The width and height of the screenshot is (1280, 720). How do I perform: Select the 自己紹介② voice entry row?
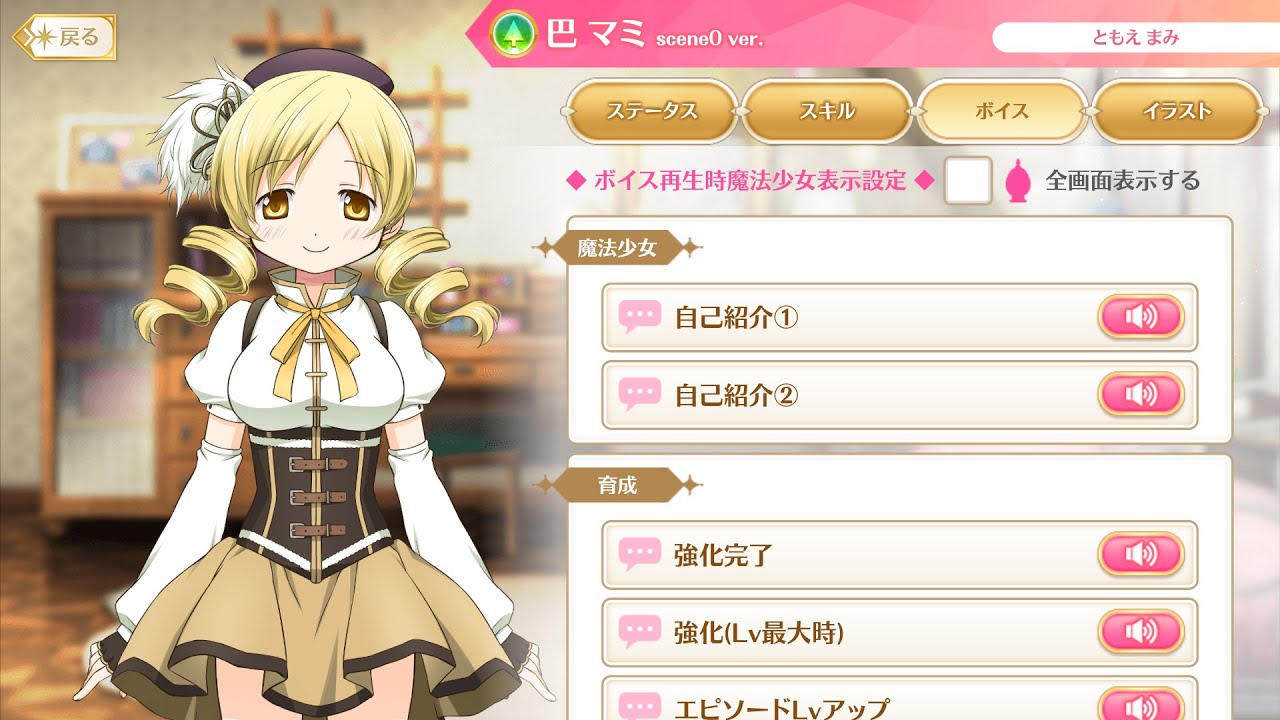click(x=899, y=395)
